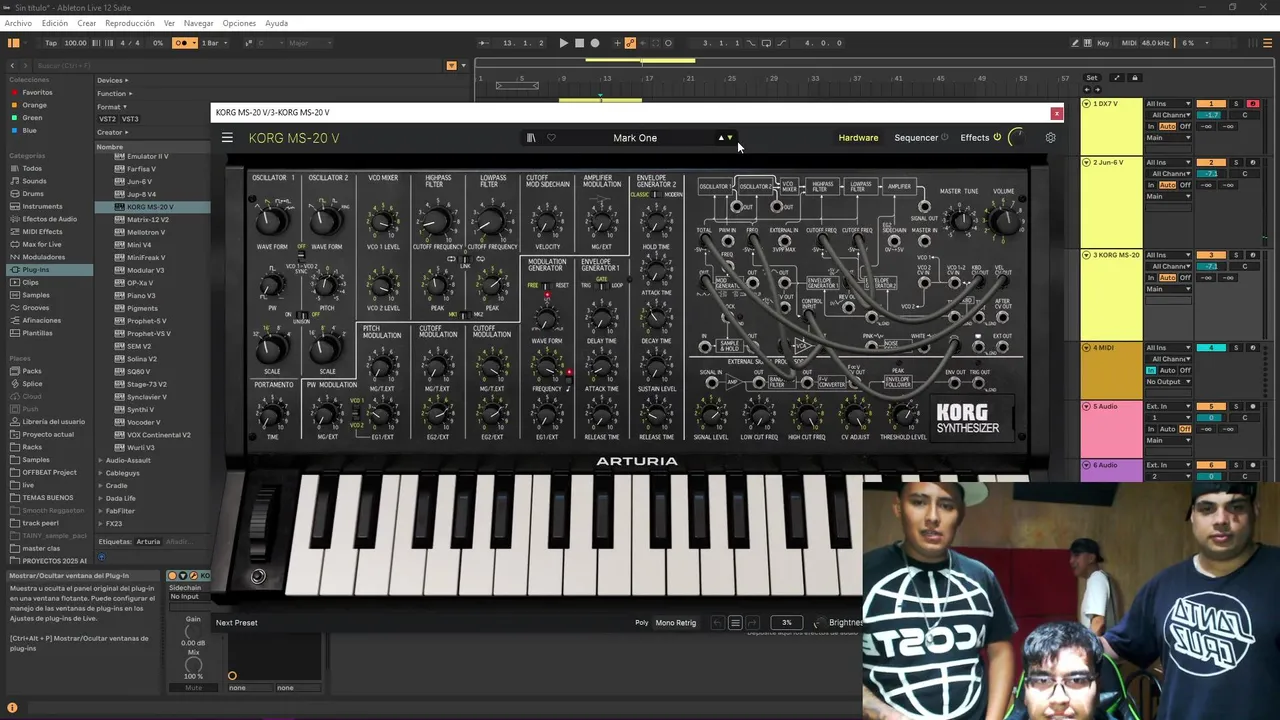Screen dimensions: 1280x720
Task: Open the Reproducción menu
Action: coord(130,23)
